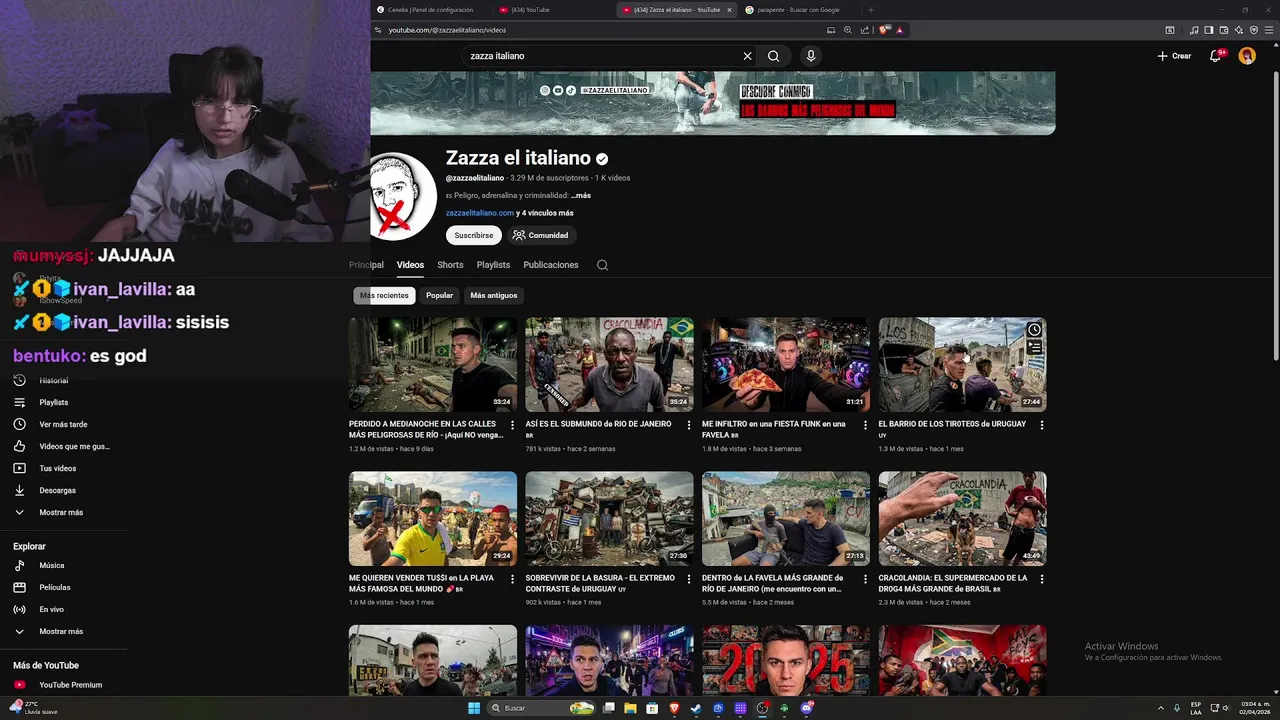The width and height of the screenshot is (1280, 720).
Task: Clear the YouTube search box text
Action: (x=747, y=56)
